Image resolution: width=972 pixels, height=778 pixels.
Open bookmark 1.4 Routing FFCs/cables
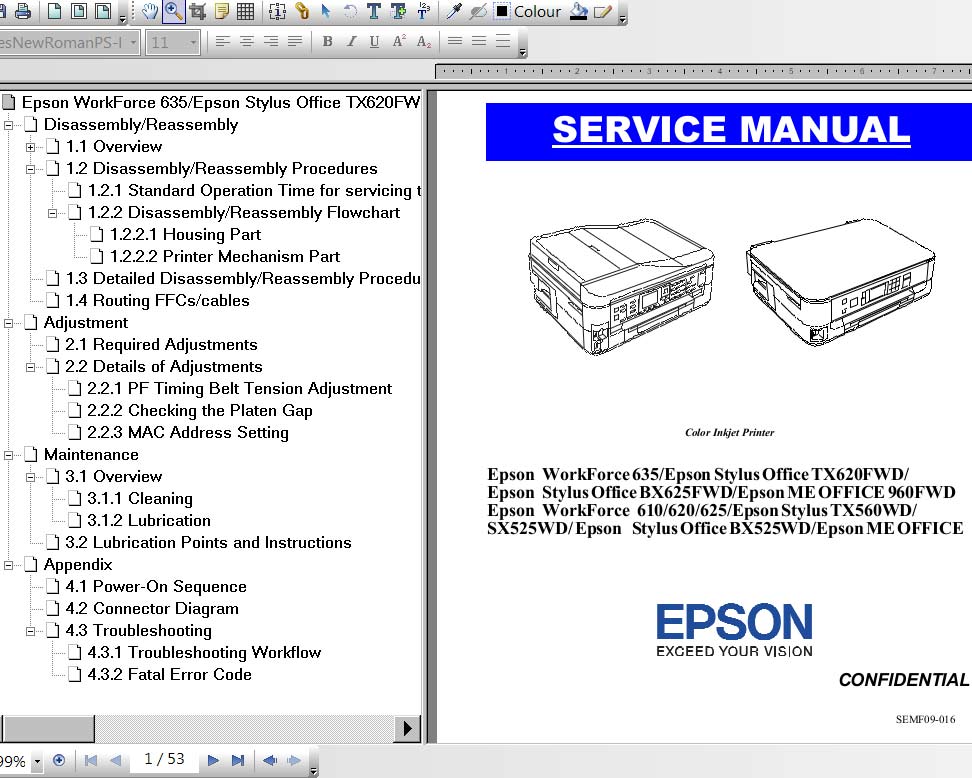coord(157,301)
